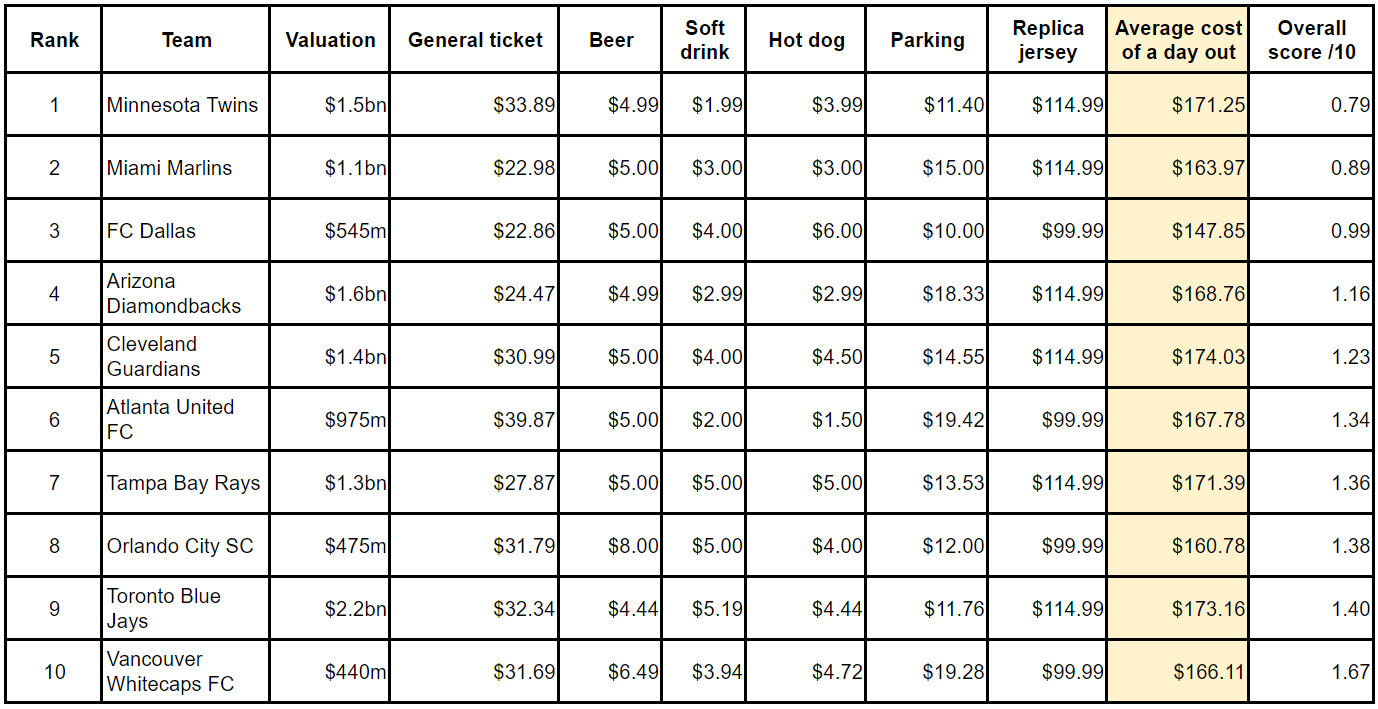Click the Miami Marlins team cell
The width and height of the screenshot is (1378, 709).
(170, 168)
